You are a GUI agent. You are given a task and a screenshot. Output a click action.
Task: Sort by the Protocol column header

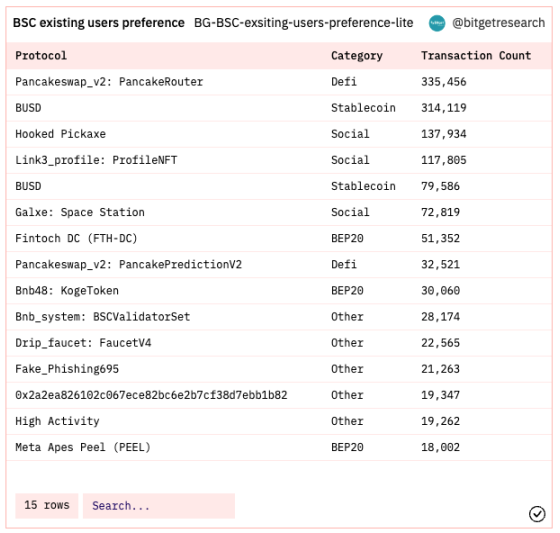click(x=41, y=56)
